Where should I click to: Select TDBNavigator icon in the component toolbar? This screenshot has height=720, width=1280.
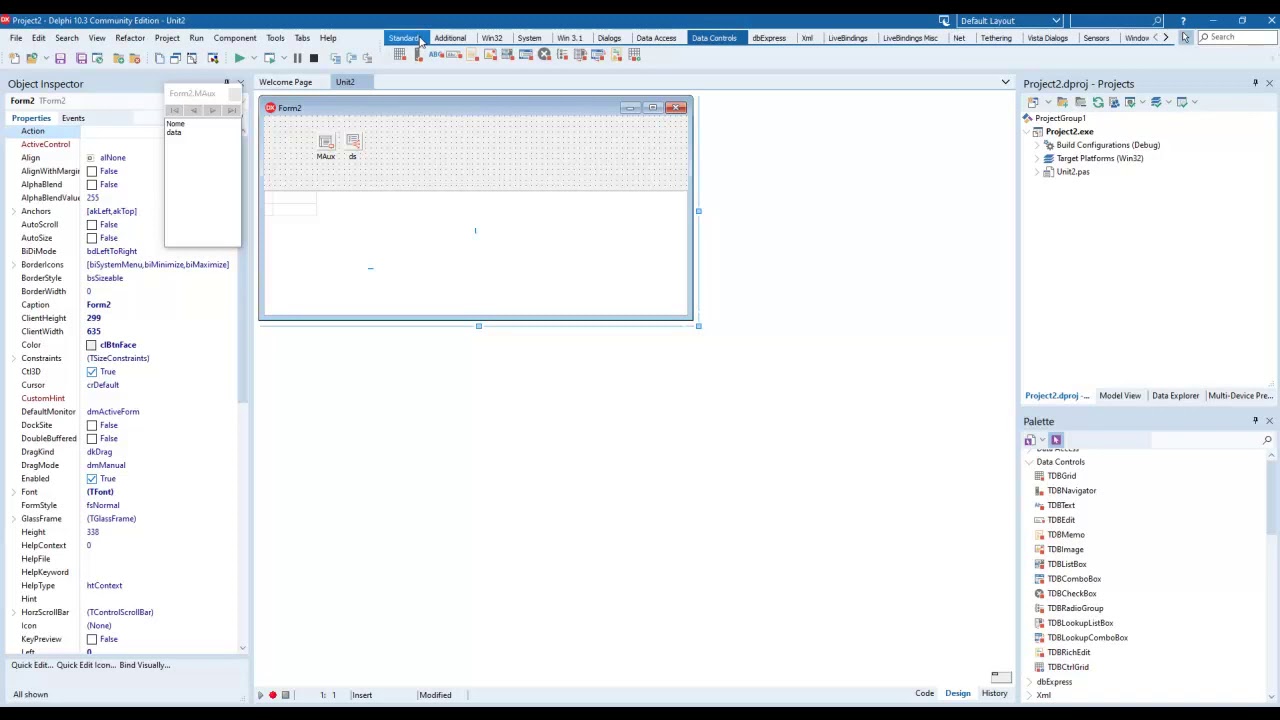coord(418,55)
